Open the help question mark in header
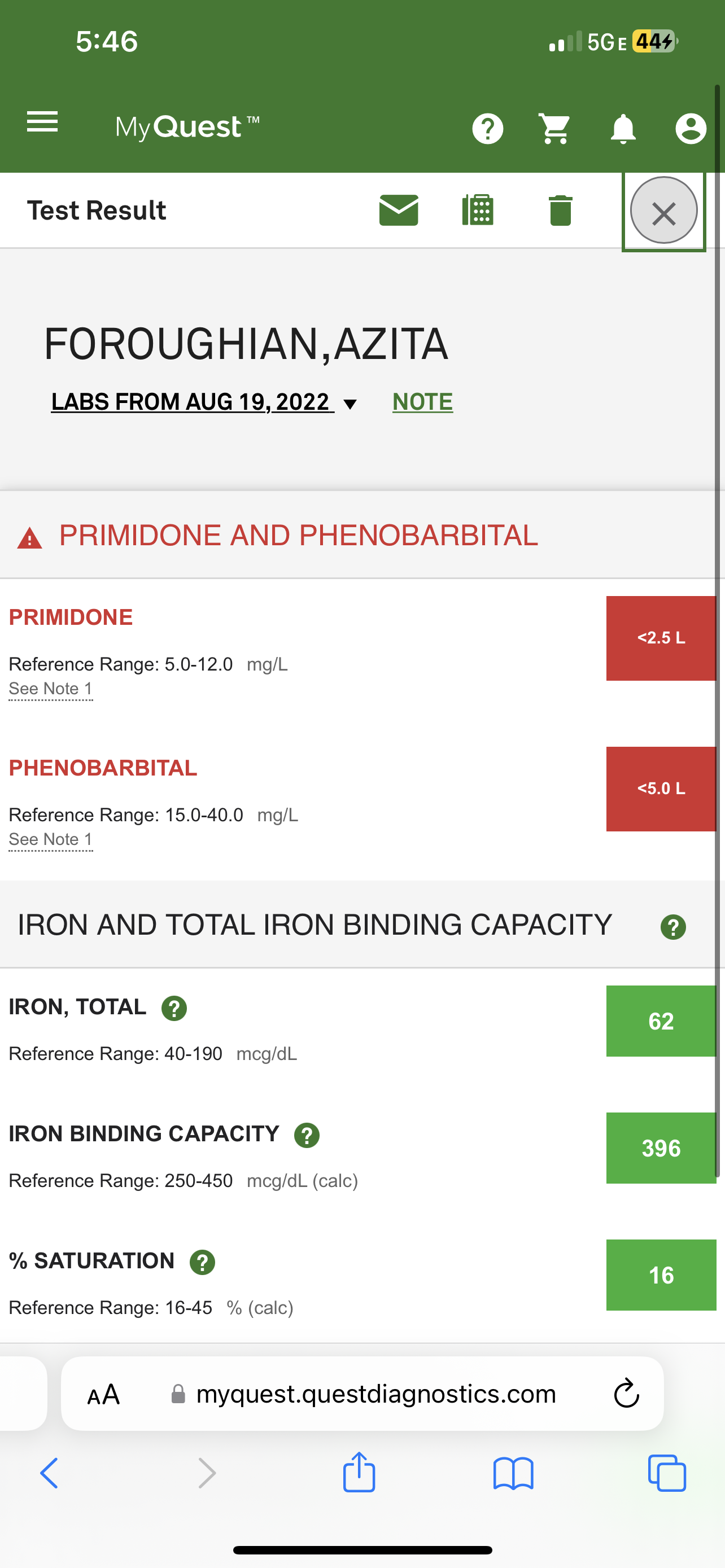This screenshot has width=725, height=1568. coord(488,129)
